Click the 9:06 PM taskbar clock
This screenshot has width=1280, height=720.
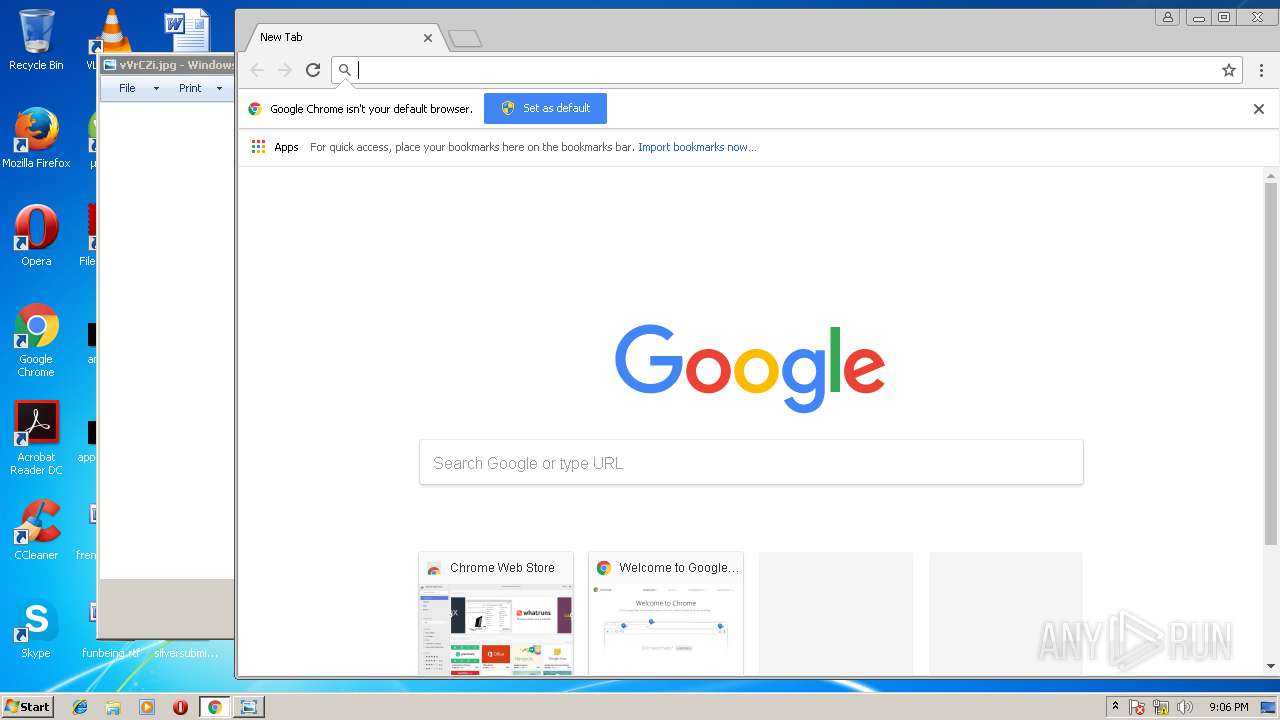click(x=1228, y=707)
